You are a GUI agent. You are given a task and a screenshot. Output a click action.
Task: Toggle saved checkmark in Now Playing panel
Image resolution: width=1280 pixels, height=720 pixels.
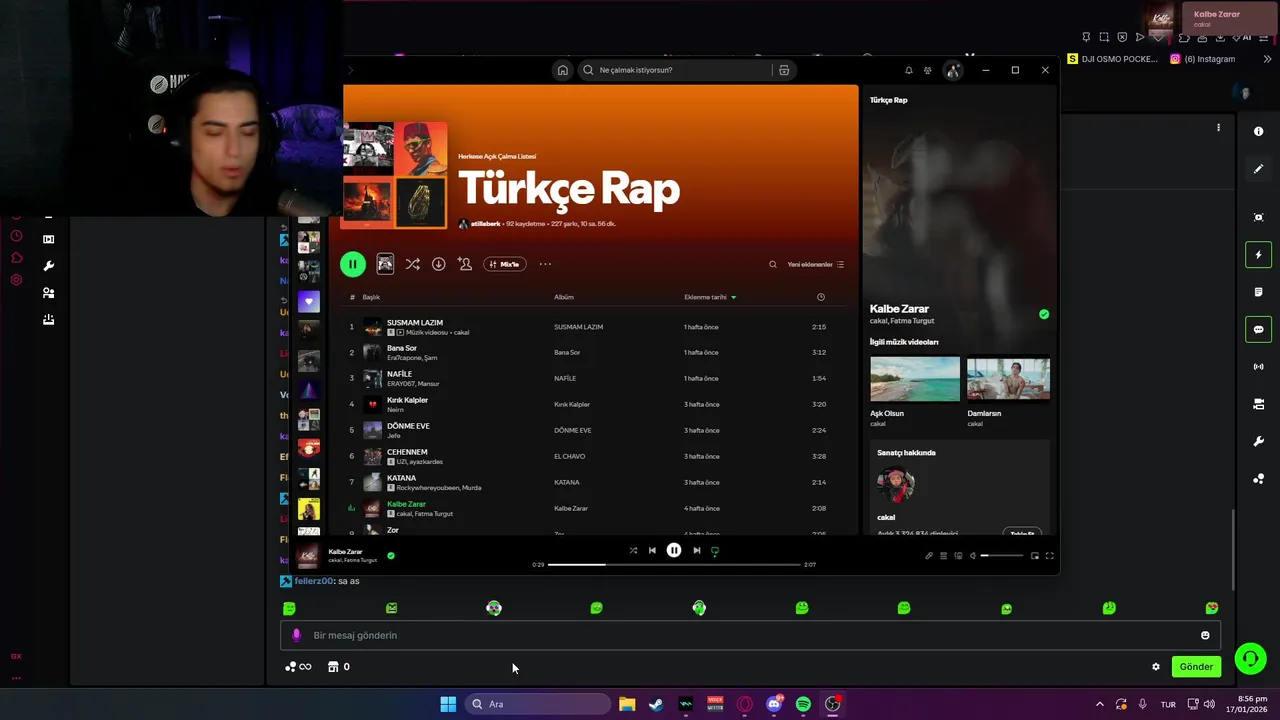(x=1044, y=314)
